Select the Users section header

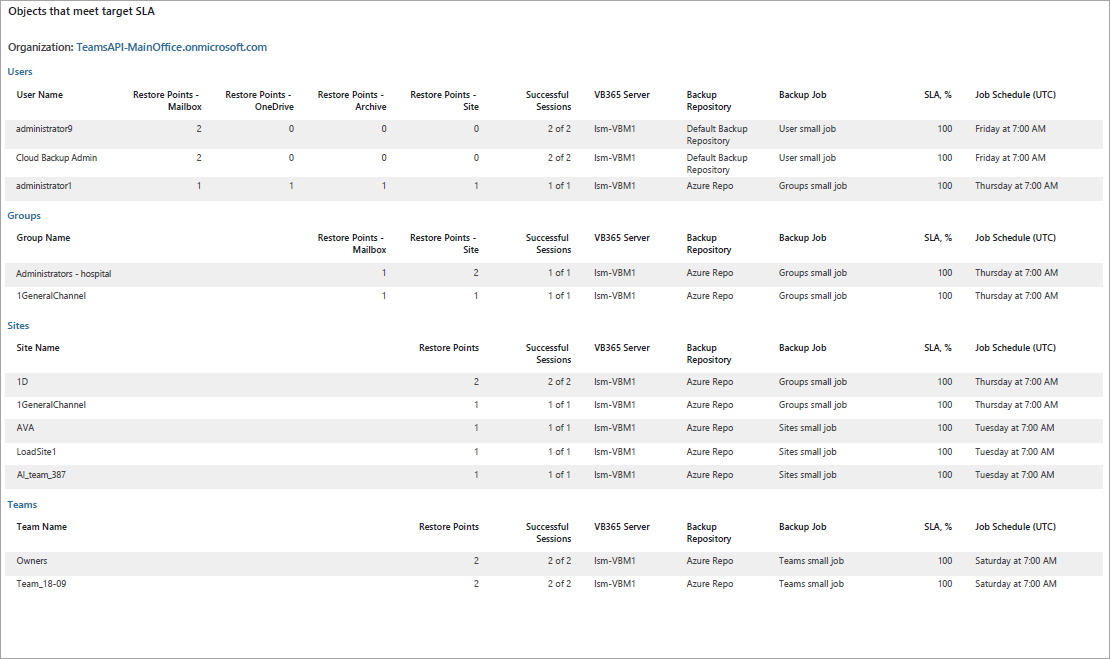(20, 71)
